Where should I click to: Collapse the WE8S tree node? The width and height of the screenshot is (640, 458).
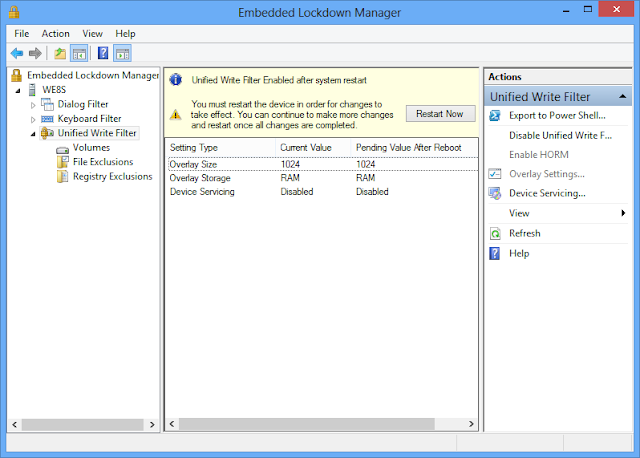(18, 91)
